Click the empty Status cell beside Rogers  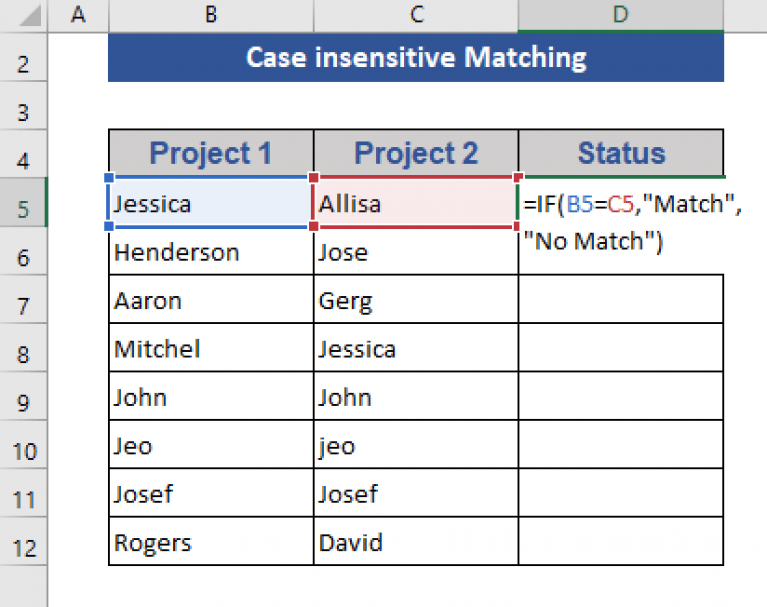tap(621, 544)
